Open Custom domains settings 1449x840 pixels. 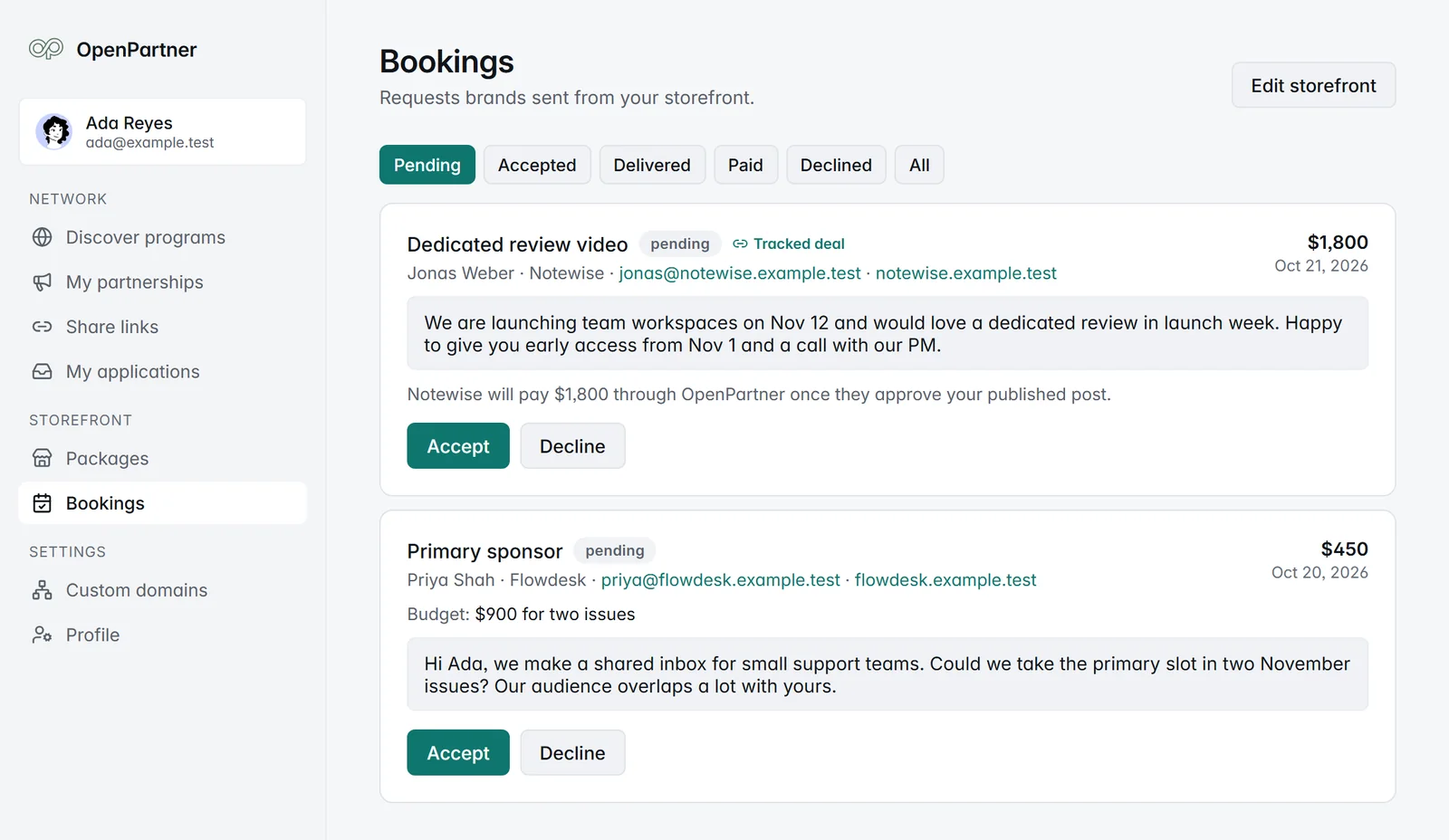click(163, 590)
